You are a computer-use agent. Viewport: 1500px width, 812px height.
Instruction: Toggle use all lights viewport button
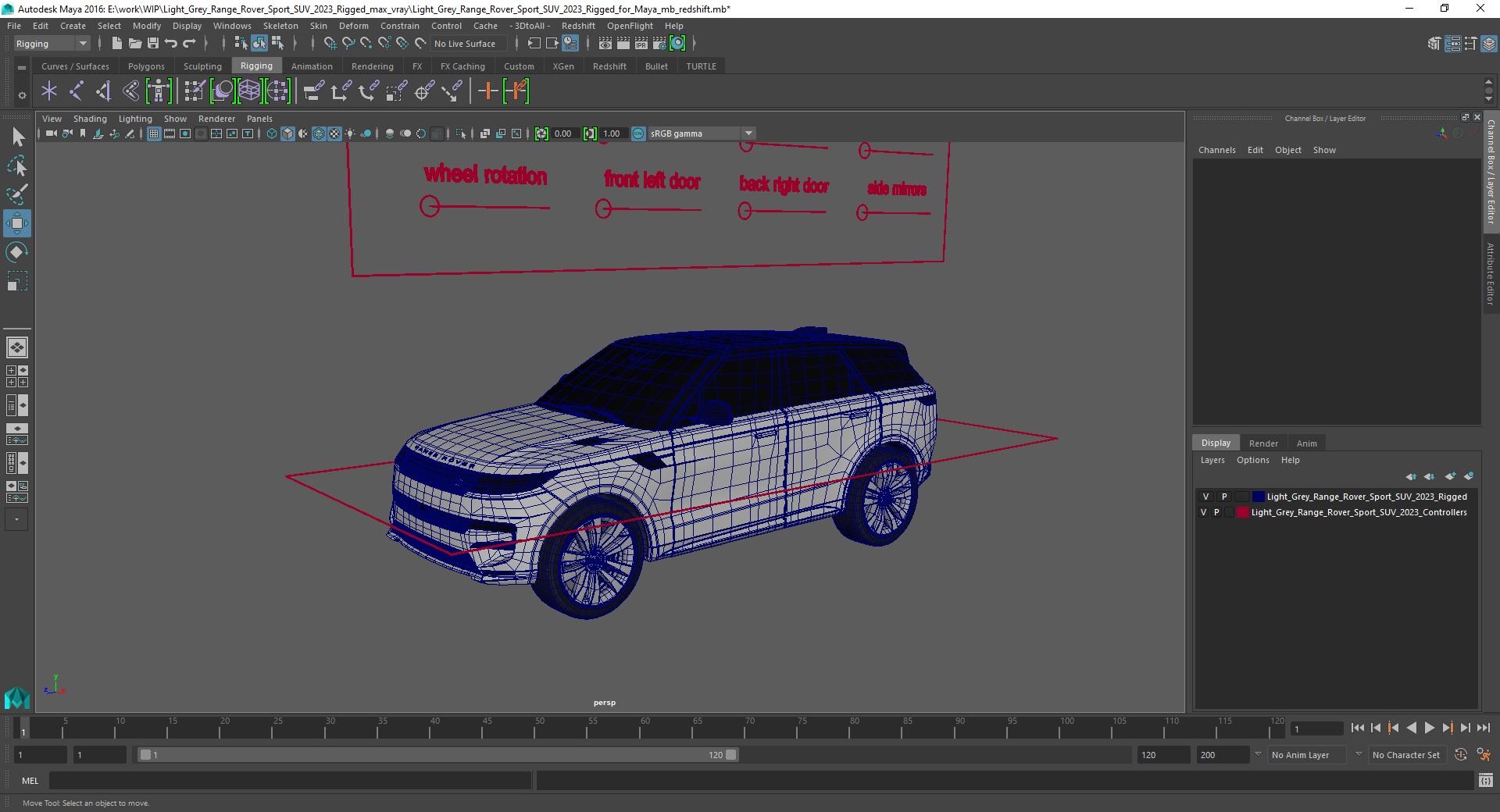pyautogui.click(x=350, y=134)
